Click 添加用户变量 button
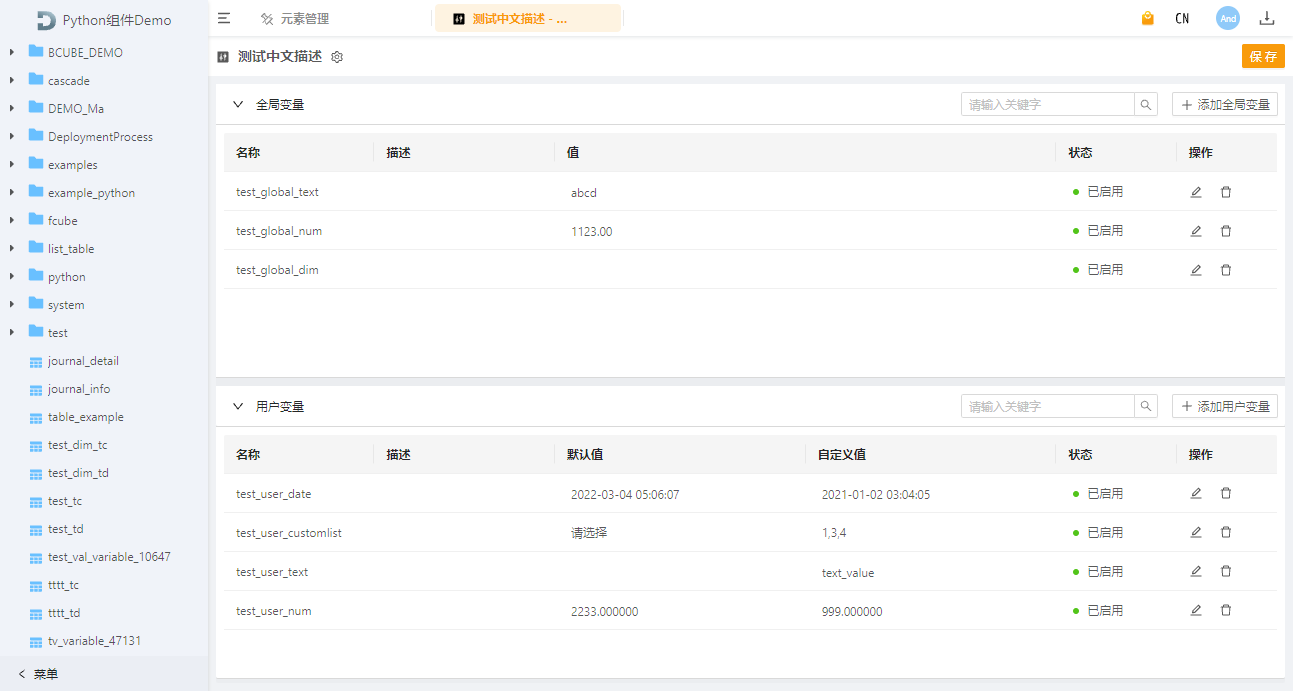Image resolution: width=1293 pixels, height=691 pixels. click(x=1225, y=406)
